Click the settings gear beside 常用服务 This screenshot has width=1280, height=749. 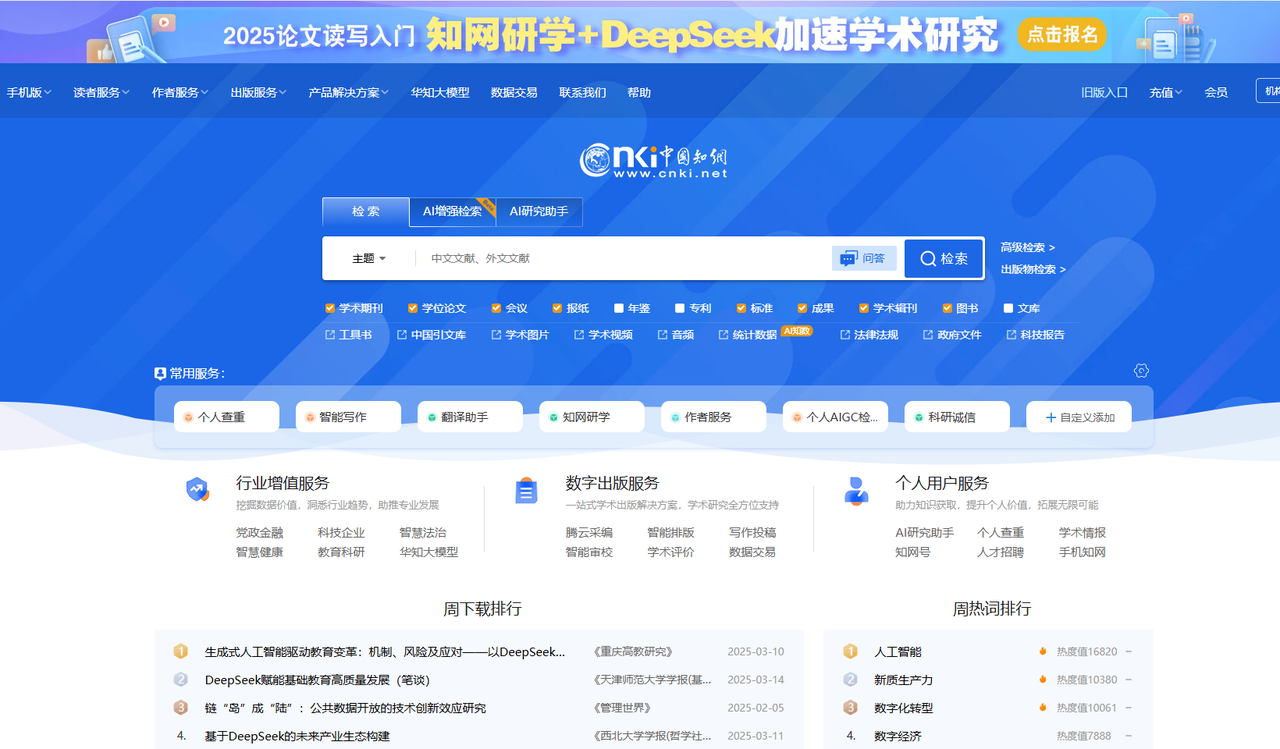click(1141, 371)
